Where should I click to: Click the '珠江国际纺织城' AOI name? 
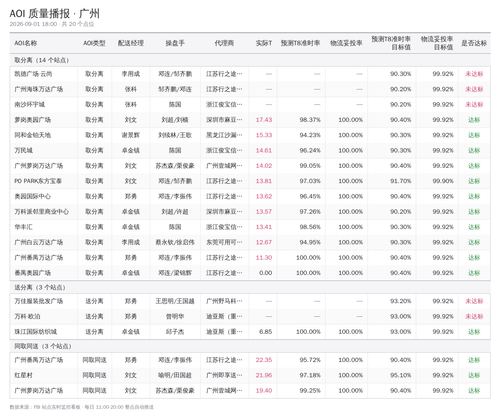click(36, 332)
